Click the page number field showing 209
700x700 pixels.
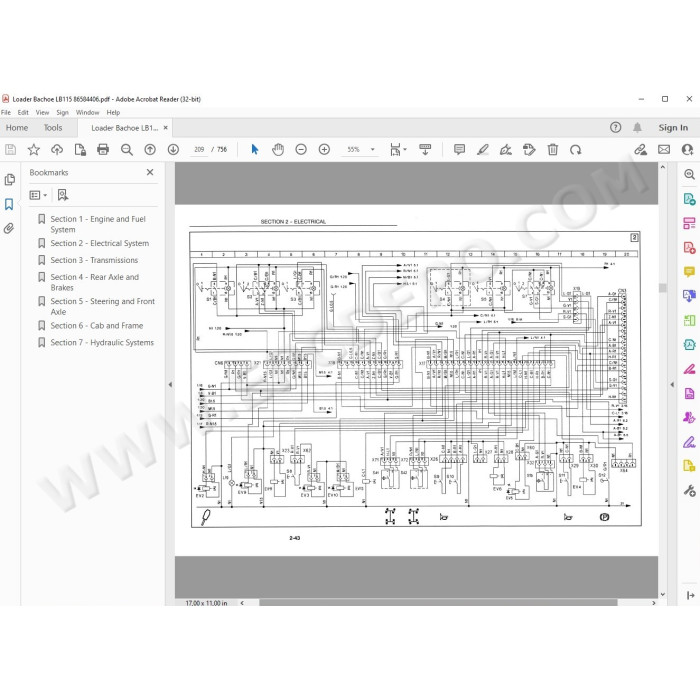199,150
